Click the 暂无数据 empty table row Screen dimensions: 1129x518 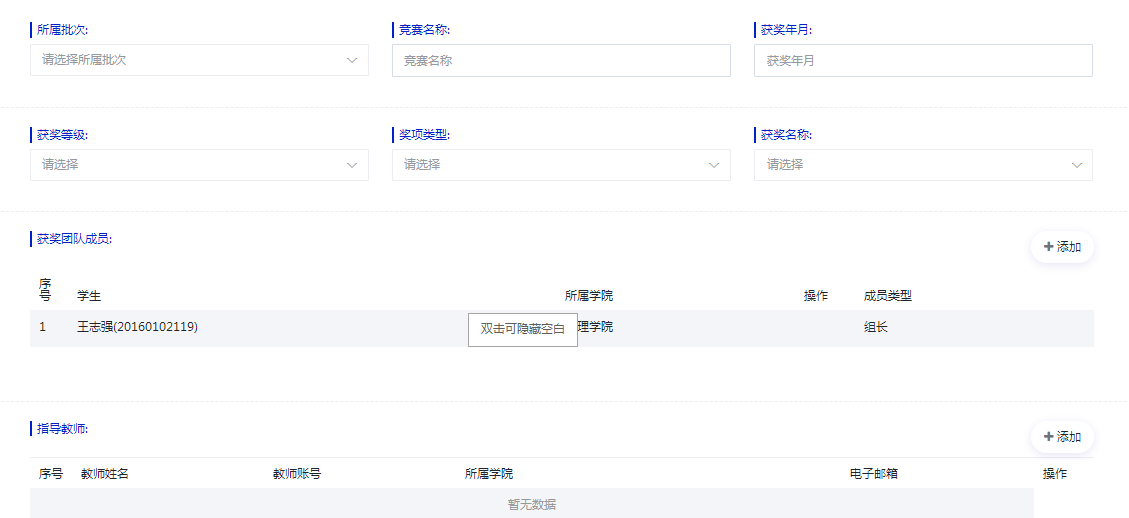click(531, 504)
